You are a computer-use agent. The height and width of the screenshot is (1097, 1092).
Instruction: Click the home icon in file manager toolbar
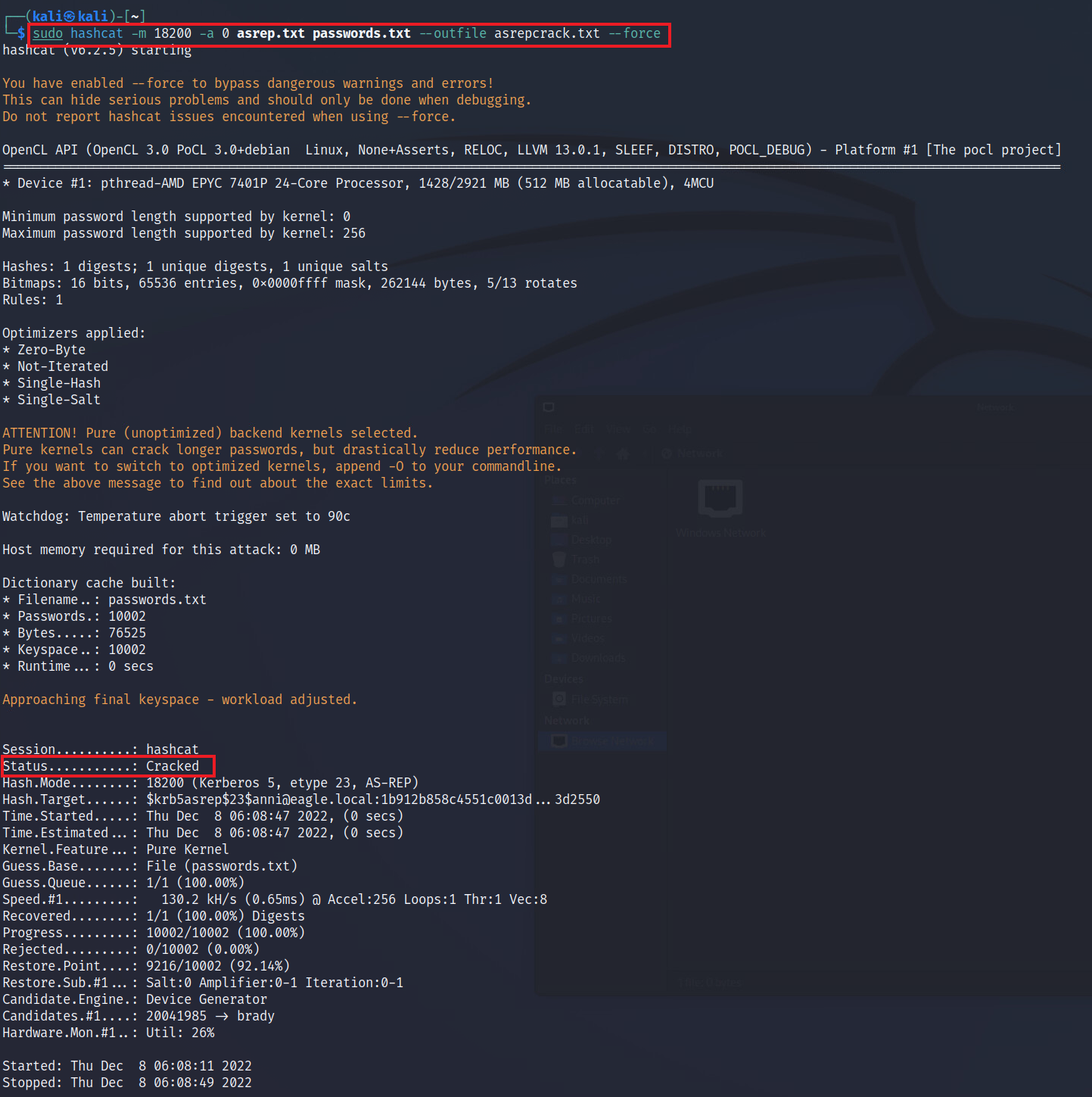[x=623, y=454]
